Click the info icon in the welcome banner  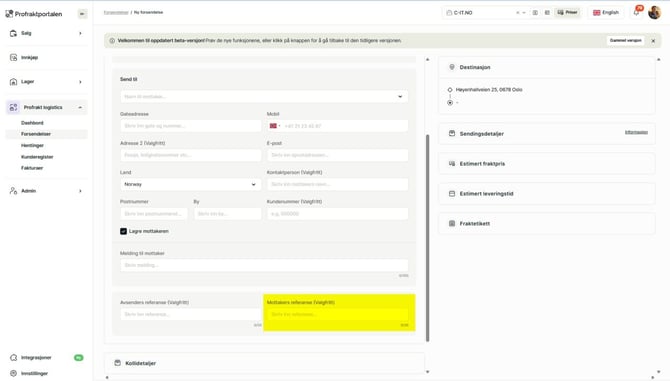(x=112, y=41)
